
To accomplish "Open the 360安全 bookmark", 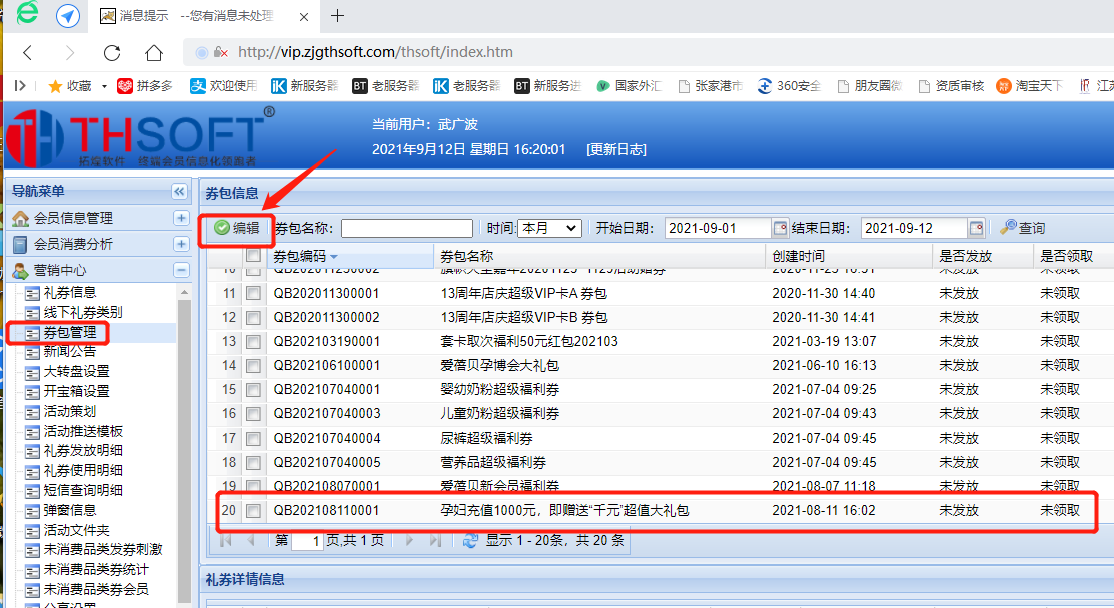I will click(x=789, y=86).
